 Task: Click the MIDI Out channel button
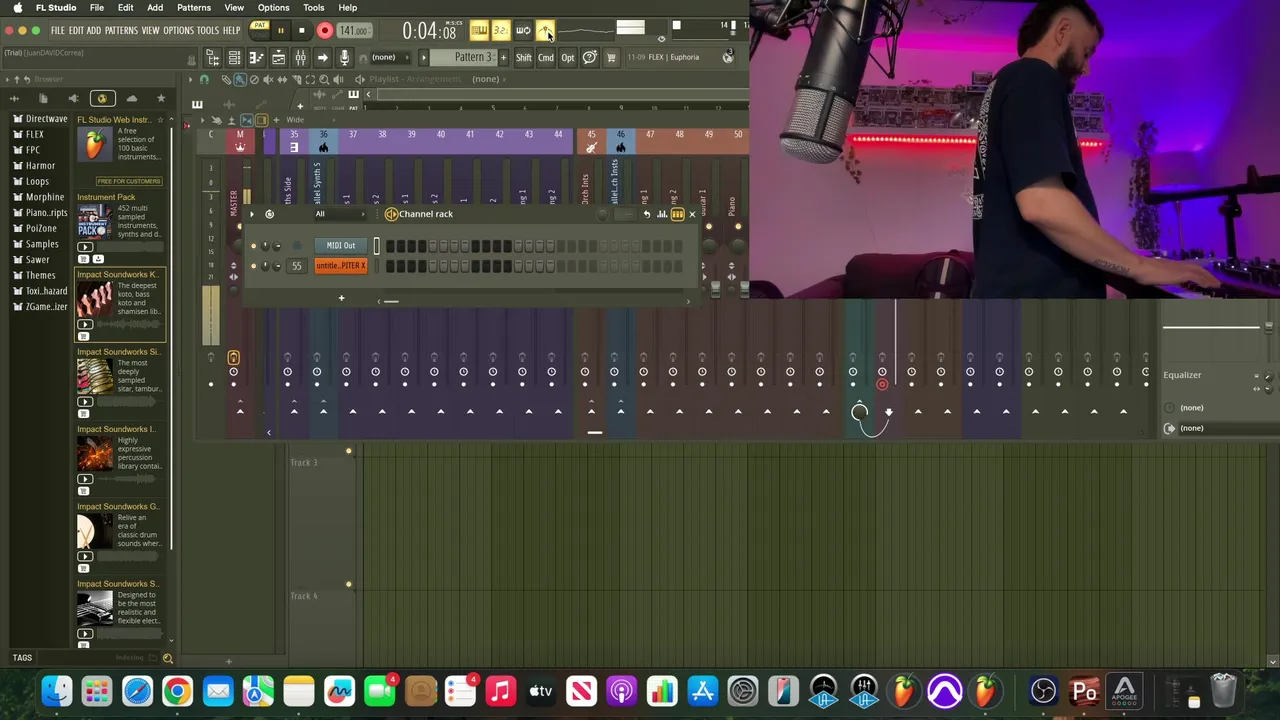341,246
